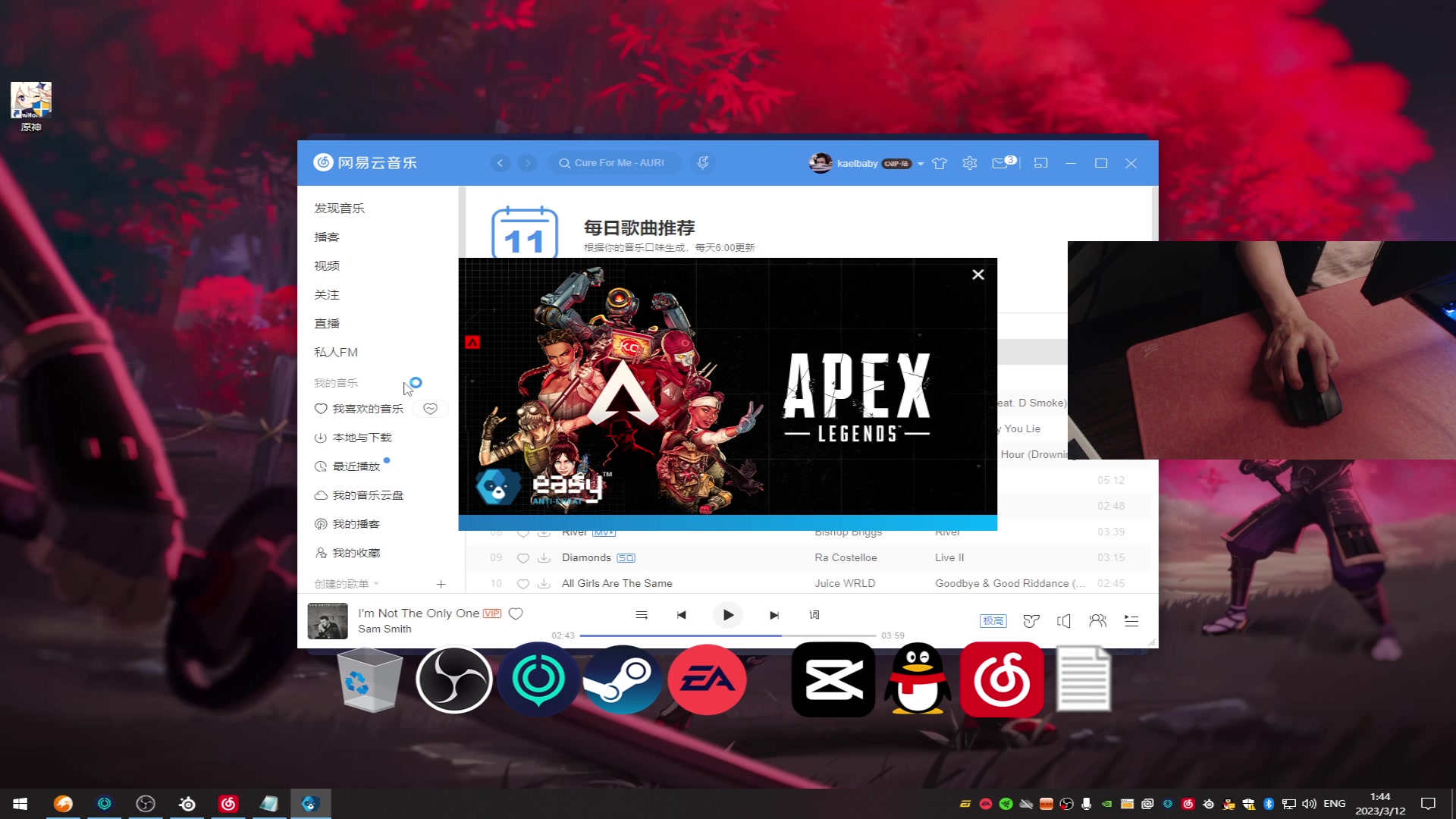Screen dimensions: 1456x819
Task: Start heartbeat mode beside 我喜欢的音乐
Action: 430,409
